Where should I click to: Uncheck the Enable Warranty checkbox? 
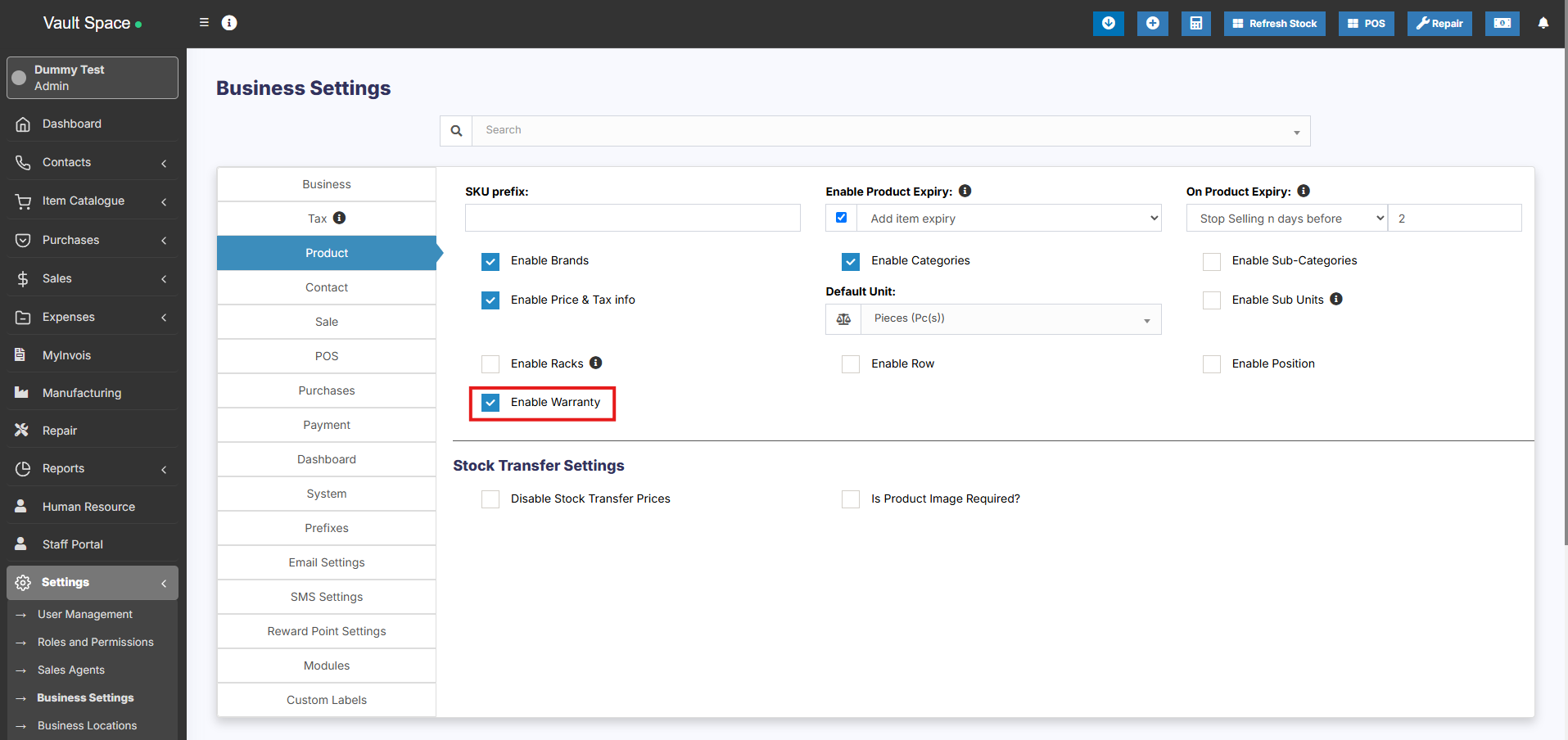point(490,403)
